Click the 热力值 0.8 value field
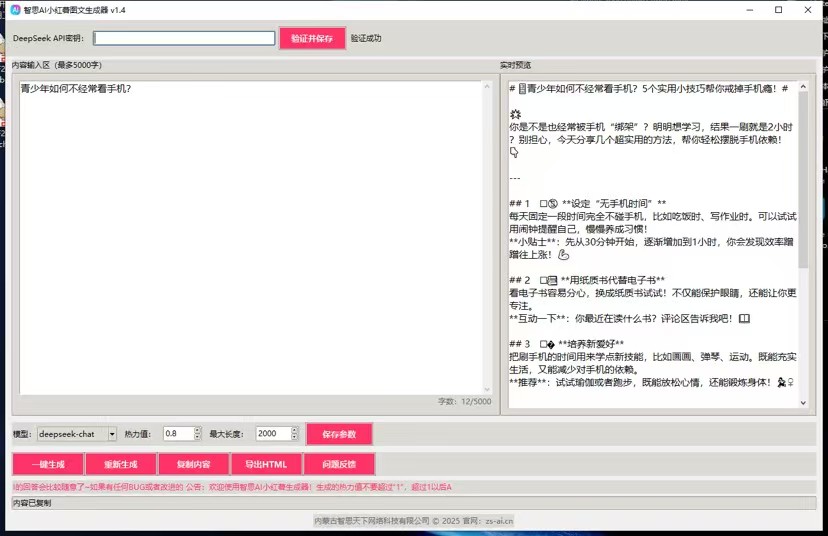 [x=178, y=434]
